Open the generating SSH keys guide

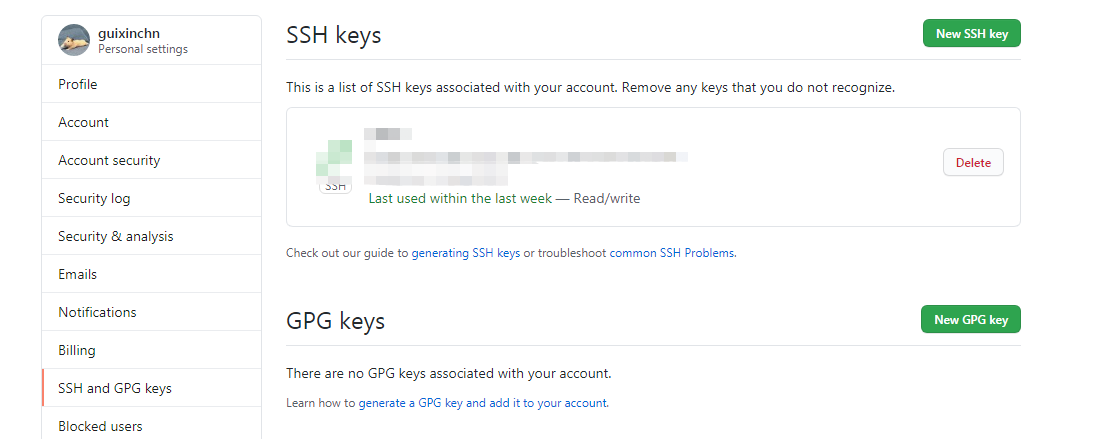(466, 254)
